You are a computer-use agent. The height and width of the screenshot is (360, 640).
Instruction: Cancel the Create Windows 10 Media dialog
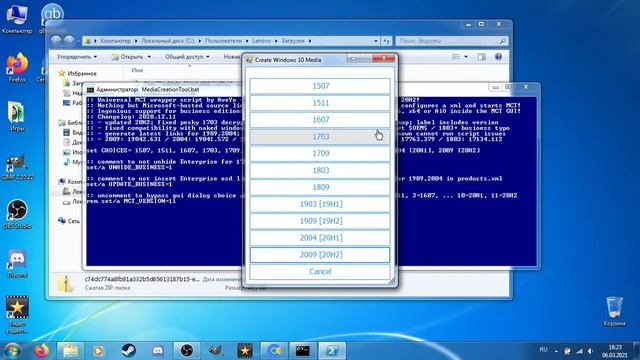click(x=320, y=271)
